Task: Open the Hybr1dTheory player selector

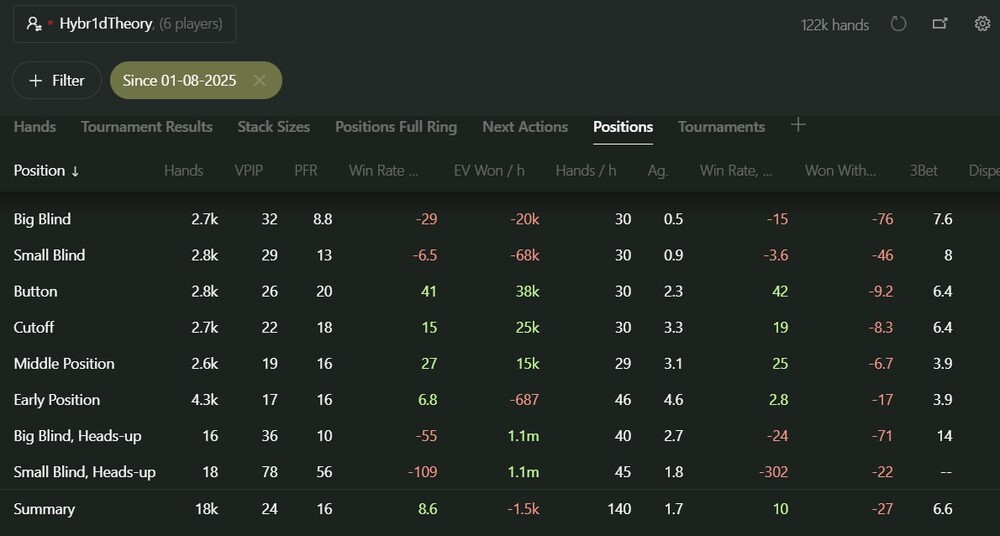Action: (x=124, y=24)
